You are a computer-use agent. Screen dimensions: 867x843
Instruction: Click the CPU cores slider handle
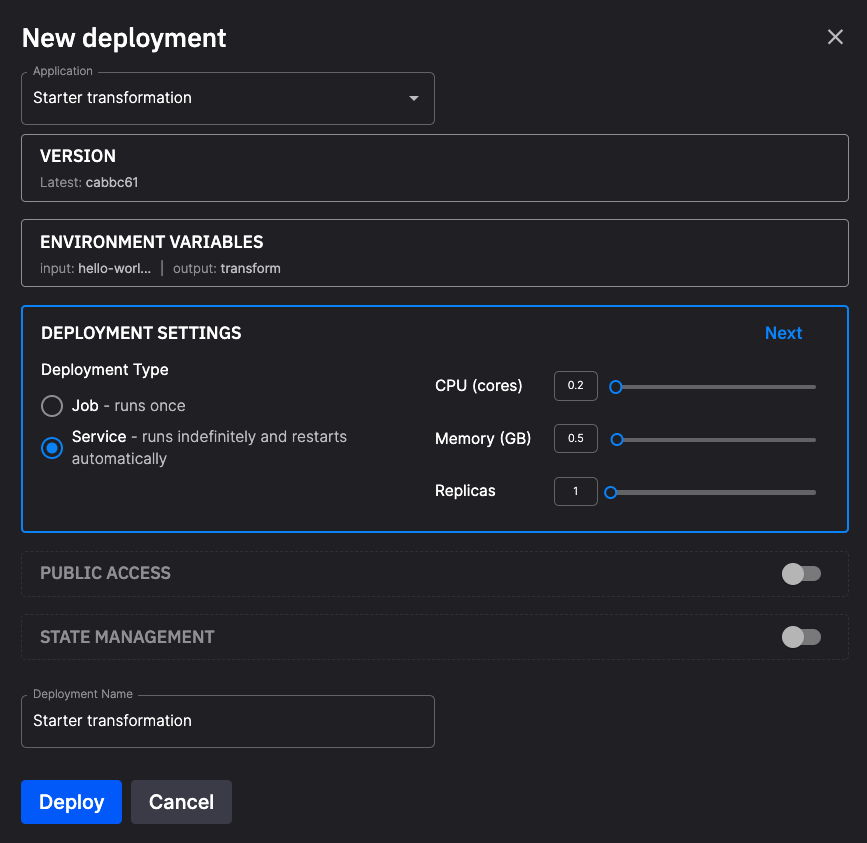[x=615, y=387]
